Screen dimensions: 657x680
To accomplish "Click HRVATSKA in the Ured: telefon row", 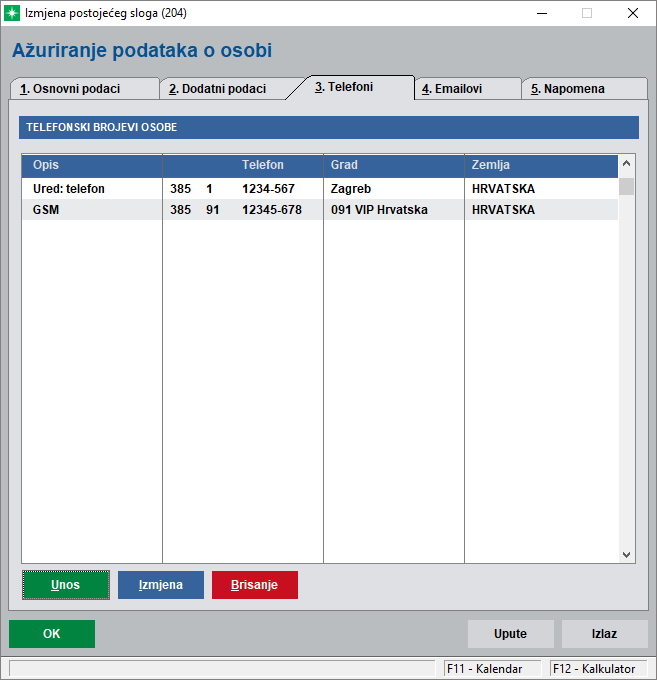I will [x=503, y=189].
